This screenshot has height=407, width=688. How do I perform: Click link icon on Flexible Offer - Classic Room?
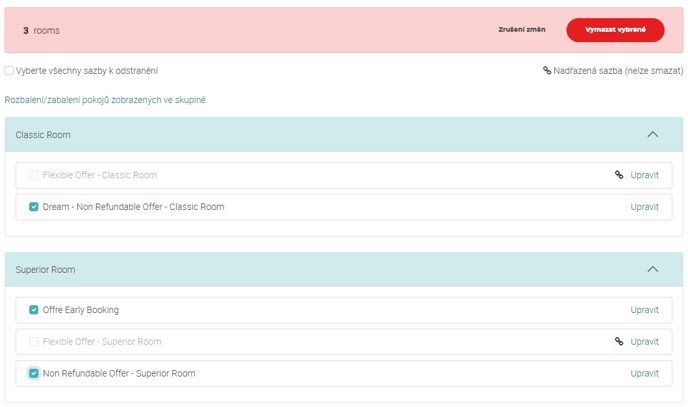pos(619,175)
